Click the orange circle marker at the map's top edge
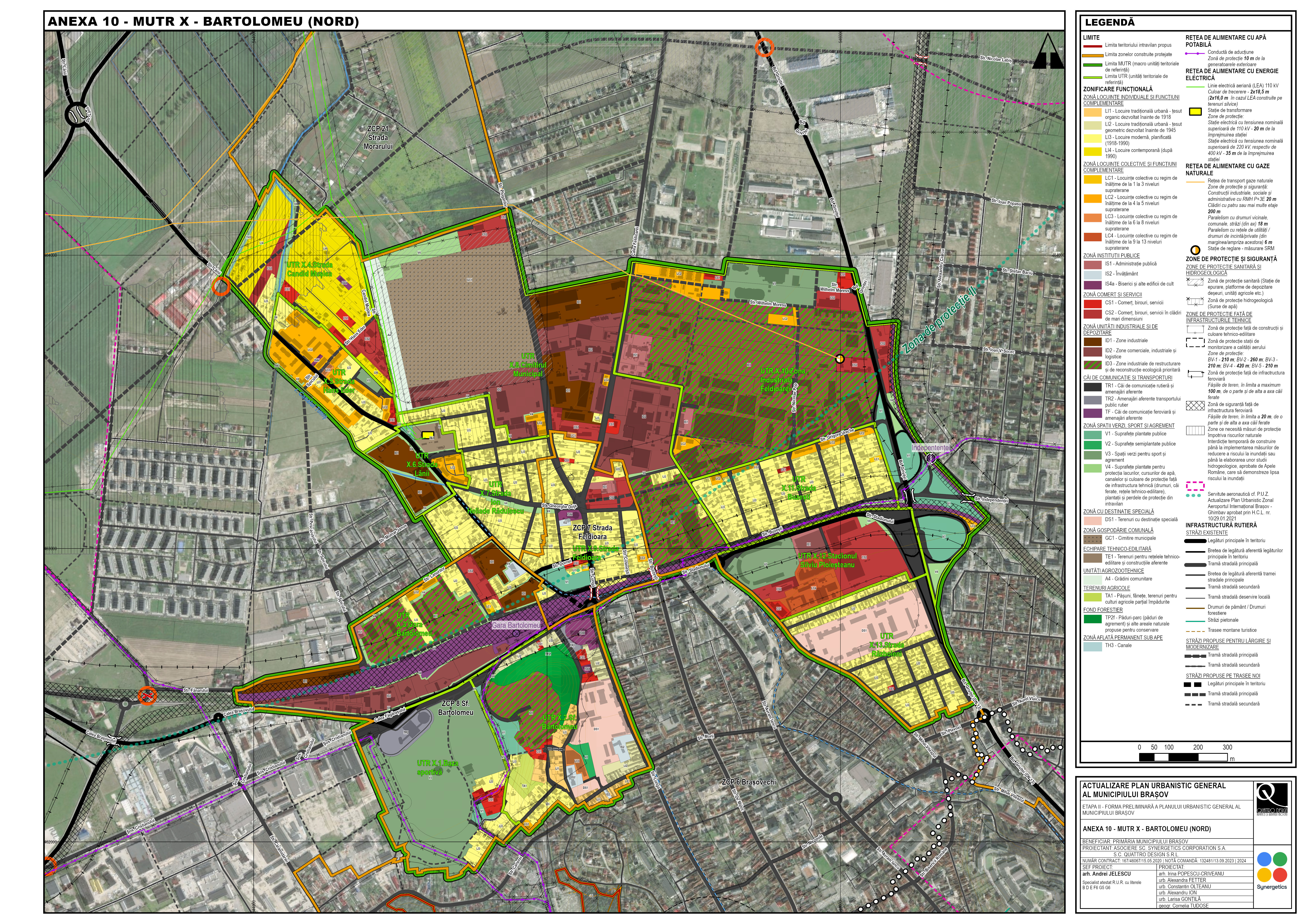The height and width of the screenshot is (924, 1307). click(x=765, y=47)
